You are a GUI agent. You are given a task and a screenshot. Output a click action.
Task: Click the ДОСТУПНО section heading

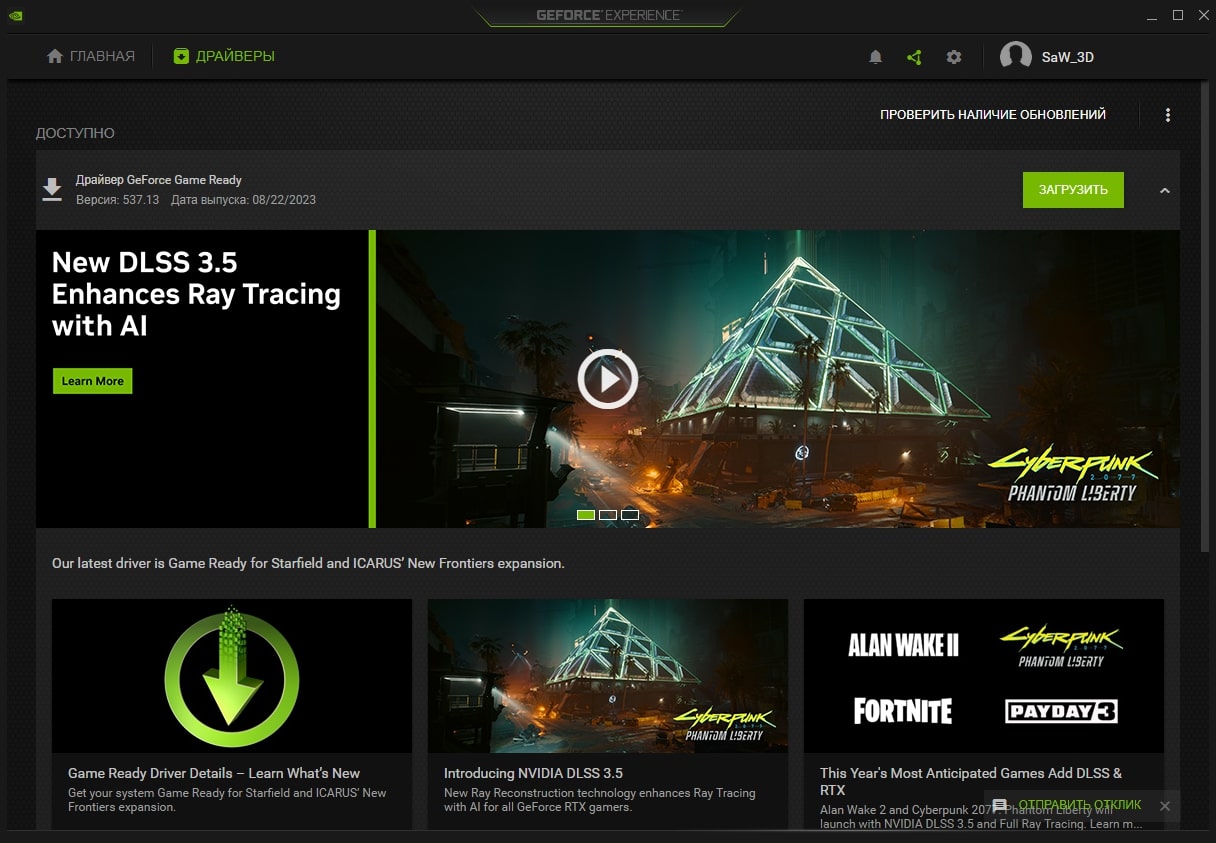pyautogui.click(x=75, y=133)
